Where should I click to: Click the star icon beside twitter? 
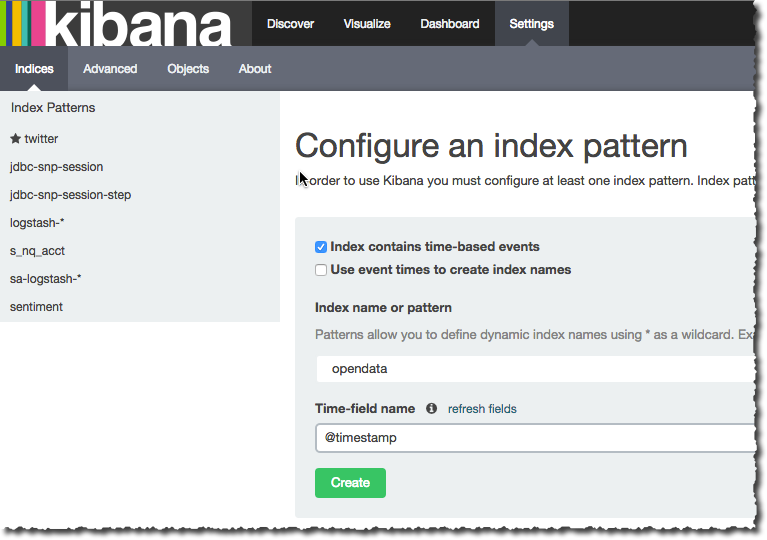point(15,139)
